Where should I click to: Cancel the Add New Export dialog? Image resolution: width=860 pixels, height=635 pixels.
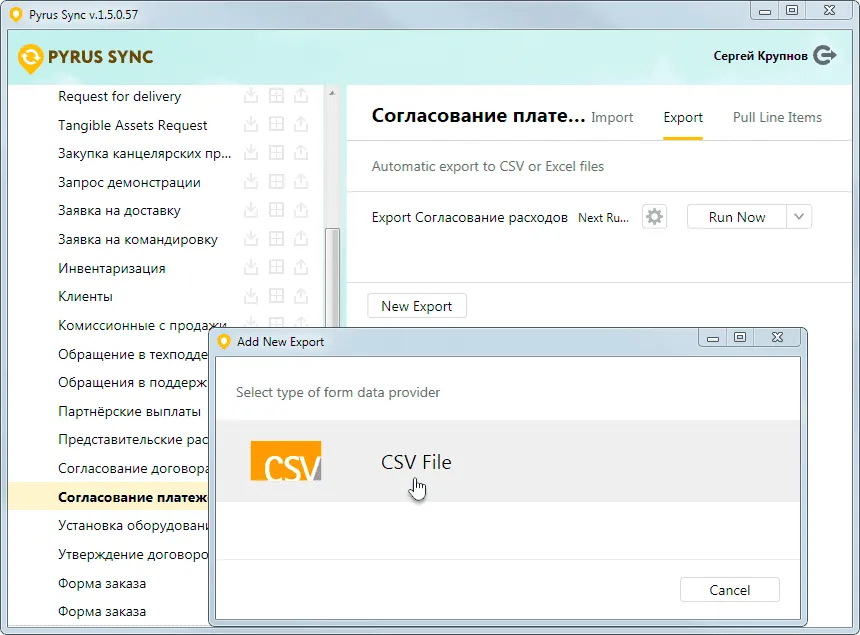729,590
